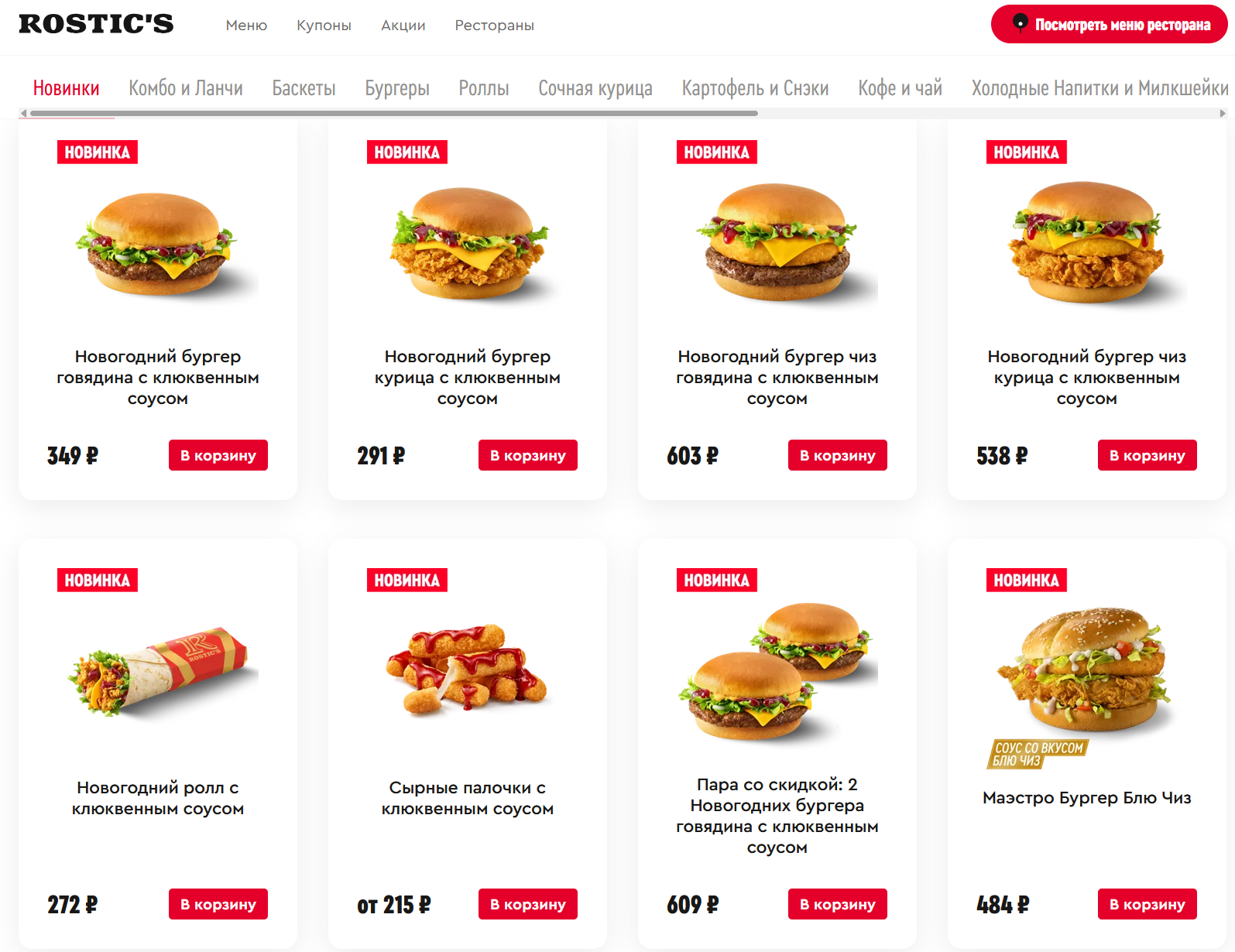Viewport: 1235px width, 952px height.
Task: Open Новогодний бургер чиз курица title link
Action: point(1087,378)
